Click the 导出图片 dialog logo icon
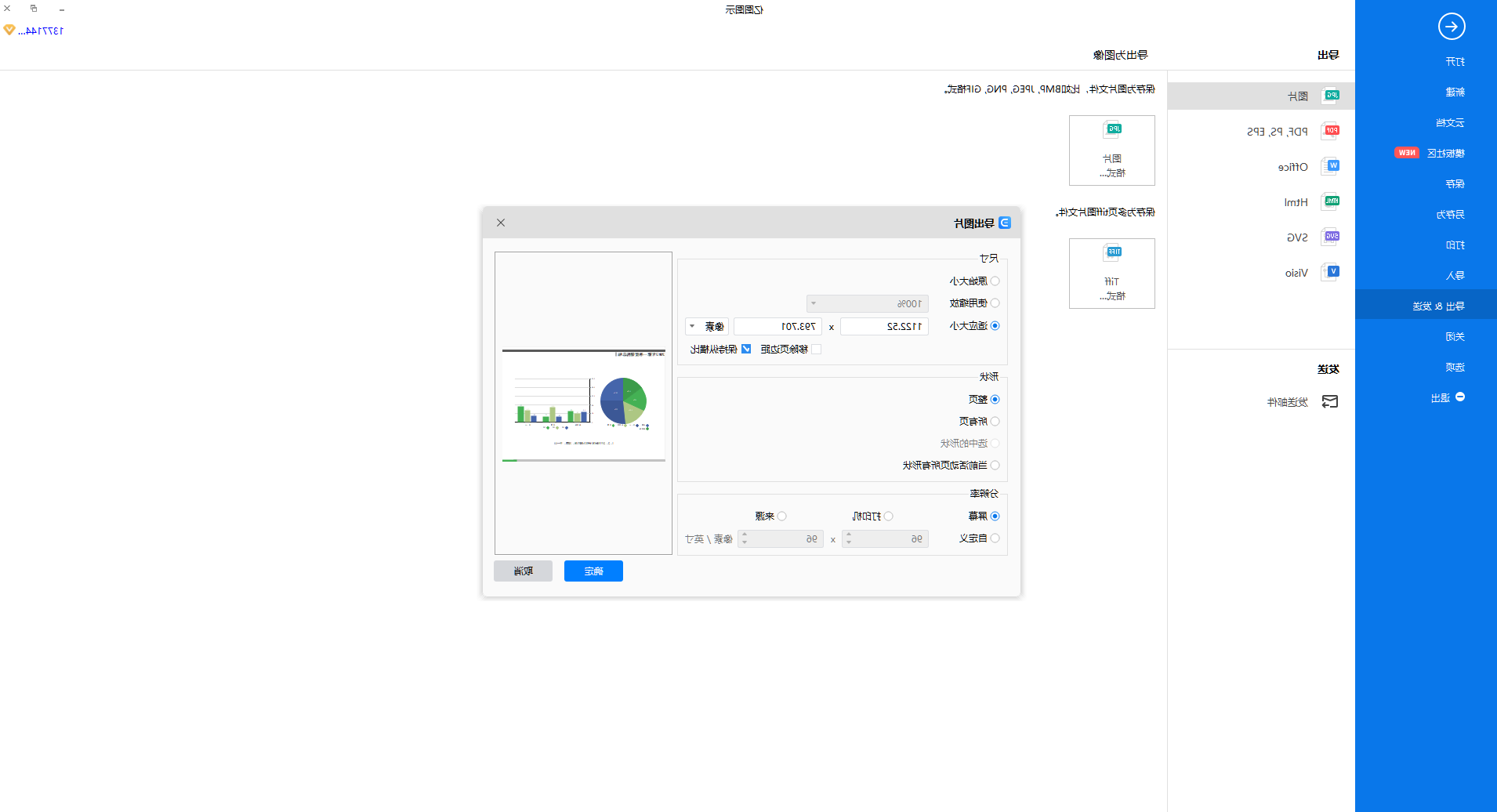Viewport: 1497px width, 812px height. [1005, 223]
